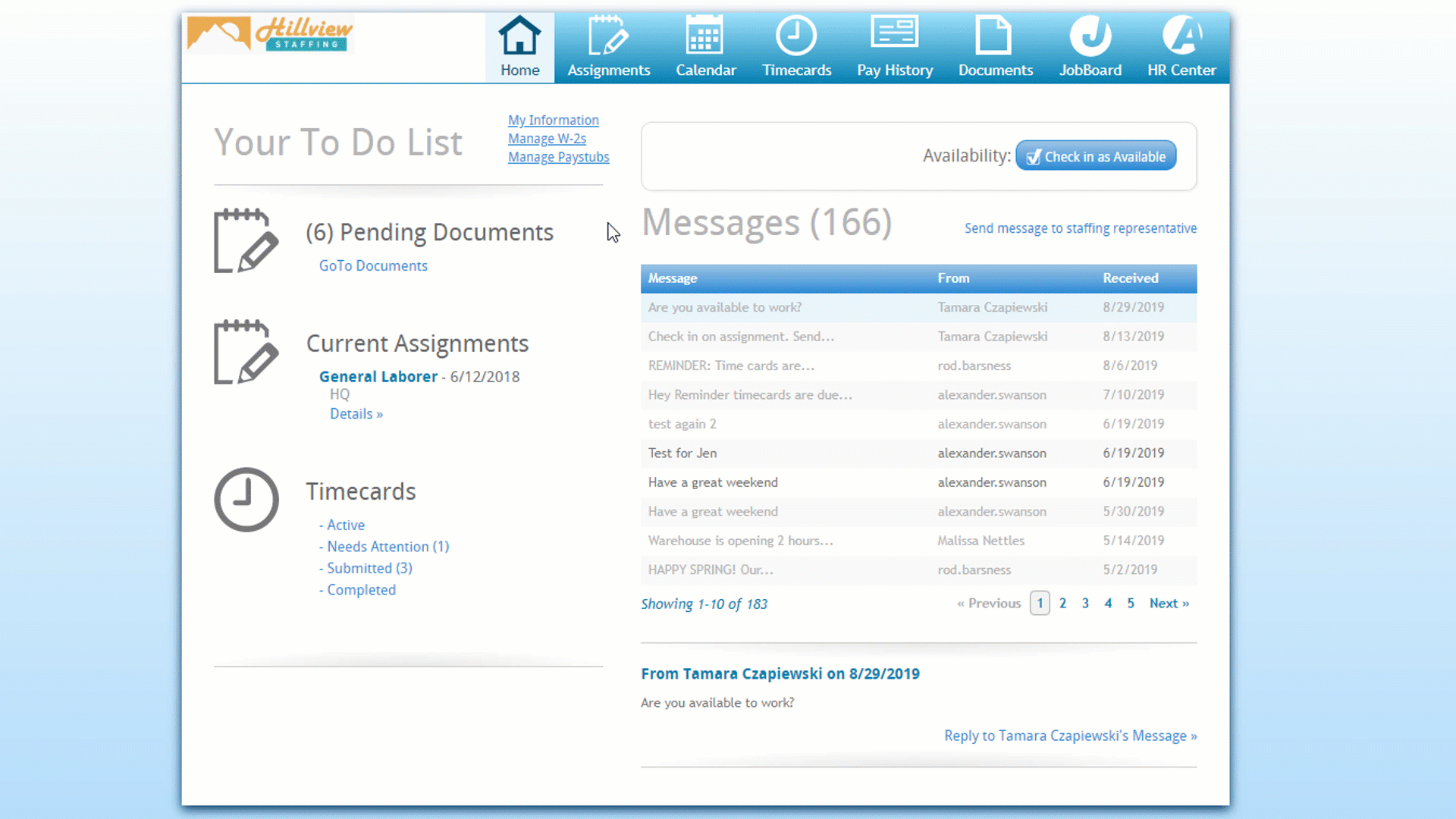
Task: Check in as Available
Action: pos(1096,156)
